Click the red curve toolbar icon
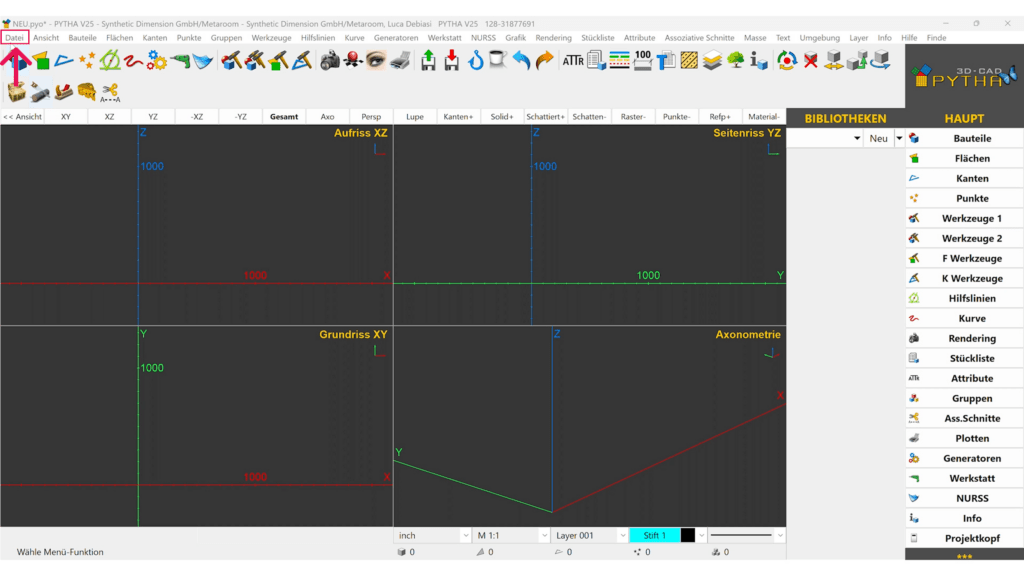The image size is (1024, 576). point(133,61)
